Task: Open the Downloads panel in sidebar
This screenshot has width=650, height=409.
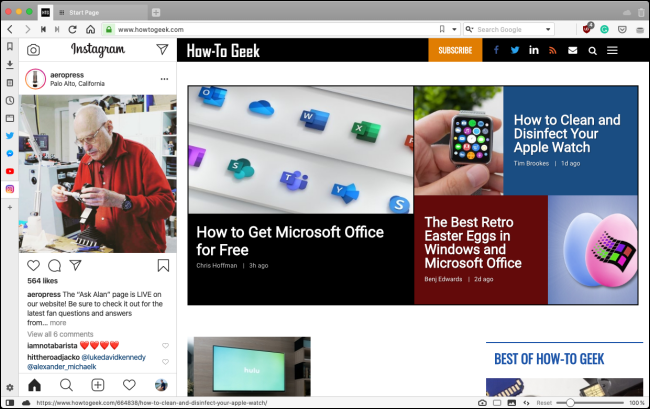Action: click(9, 64)
